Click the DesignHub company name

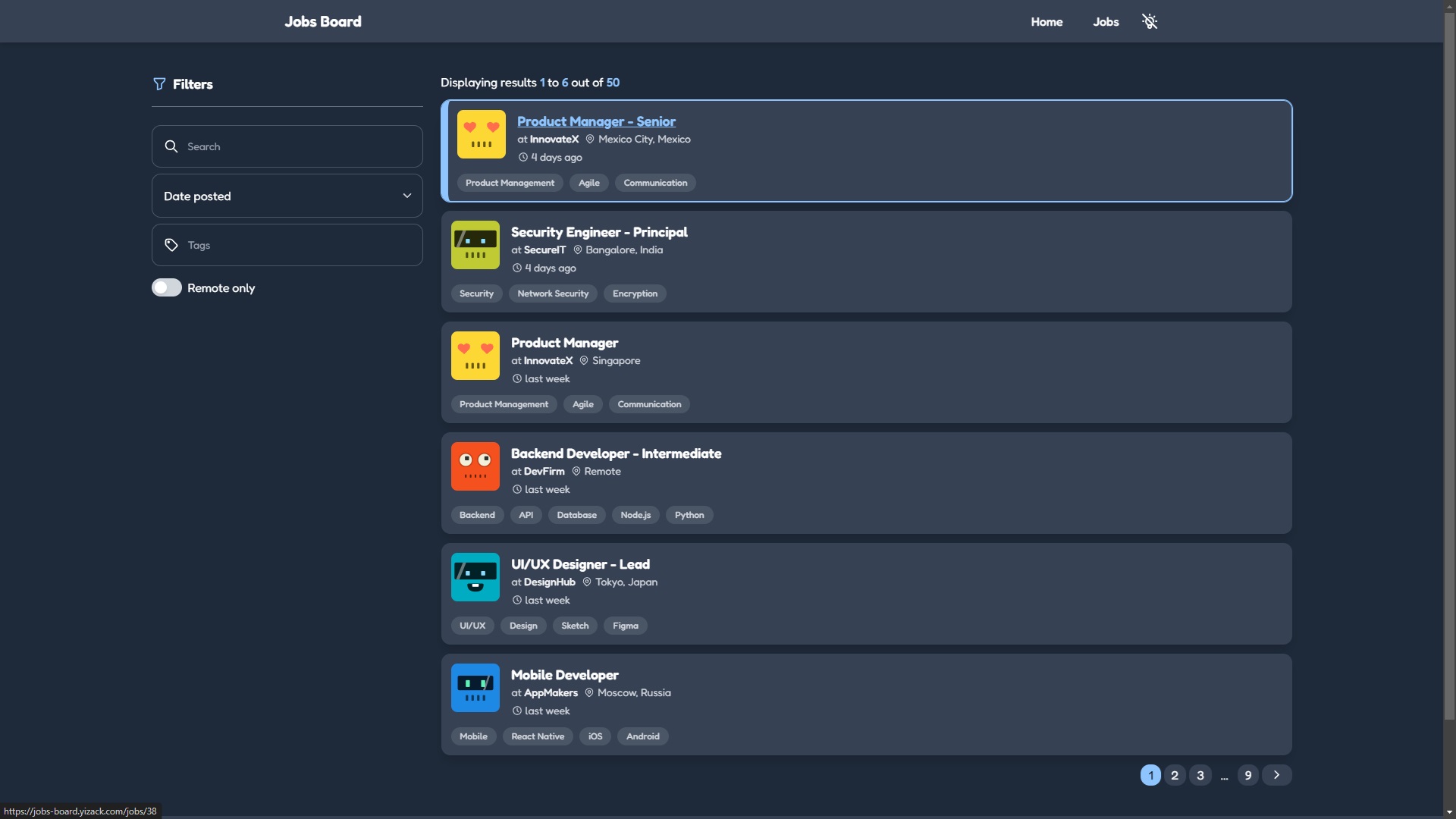click(549, 582)
